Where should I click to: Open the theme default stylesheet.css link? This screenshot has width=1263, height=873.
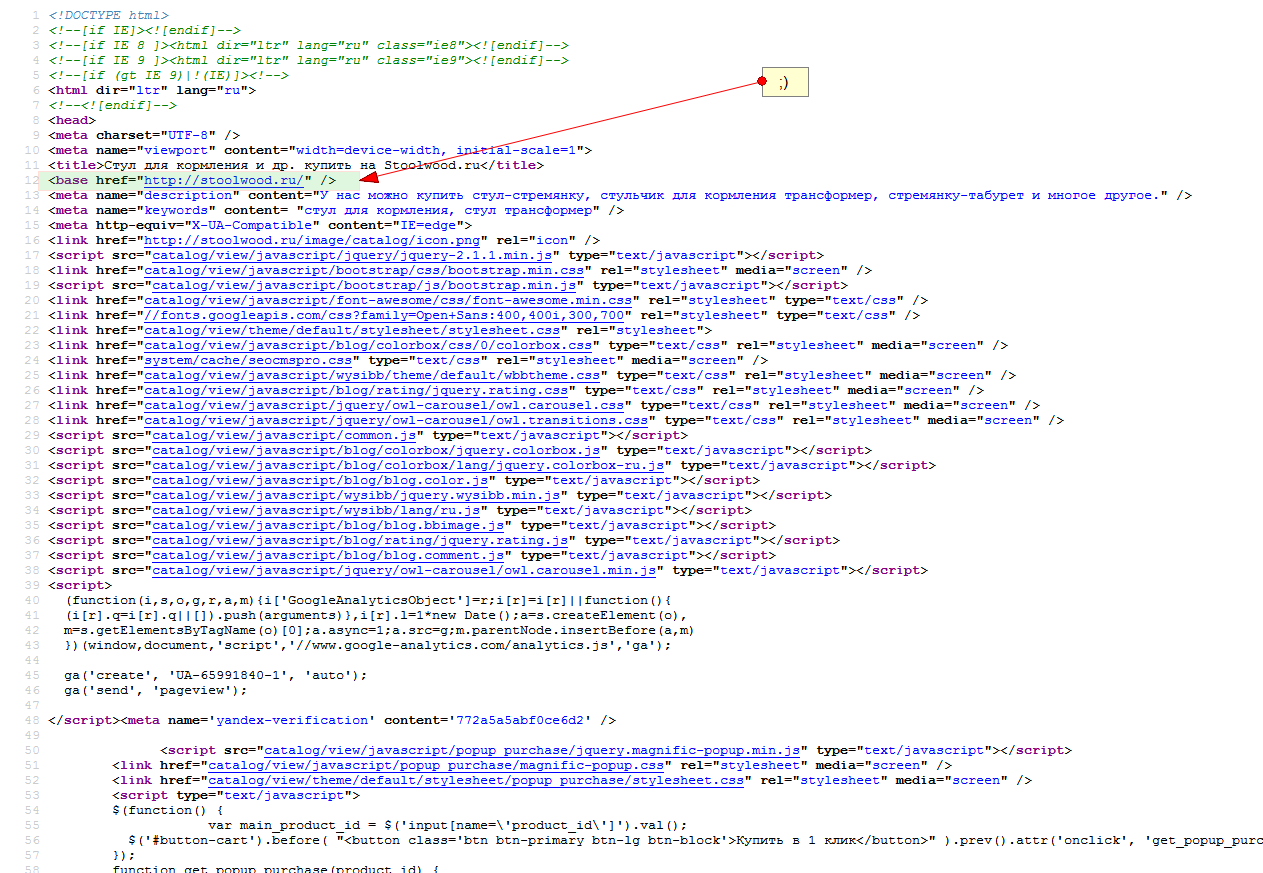(x=352, y=330)
